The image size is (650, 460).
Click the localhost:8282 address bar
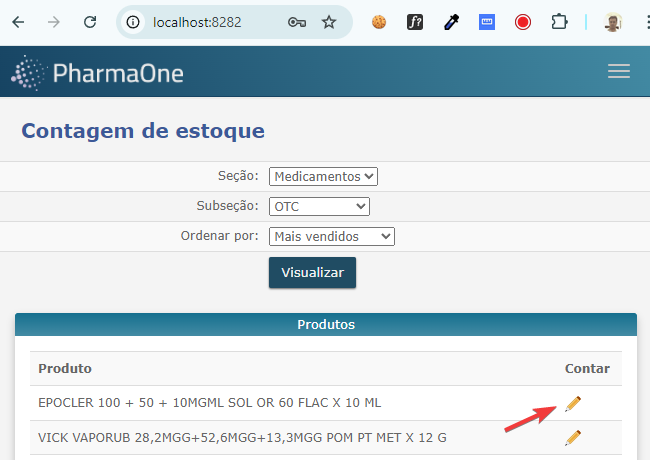pos(197,22)
